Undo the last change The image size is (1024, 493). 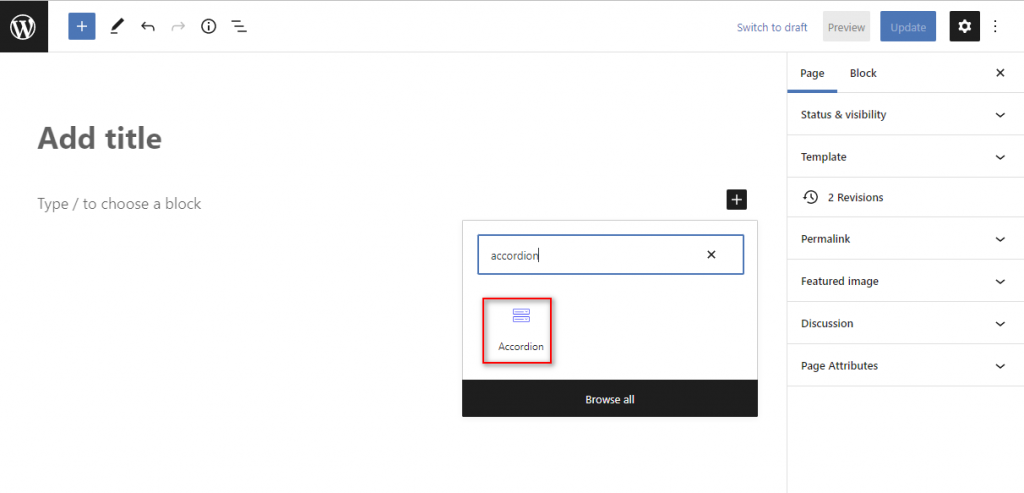[148, 27]
